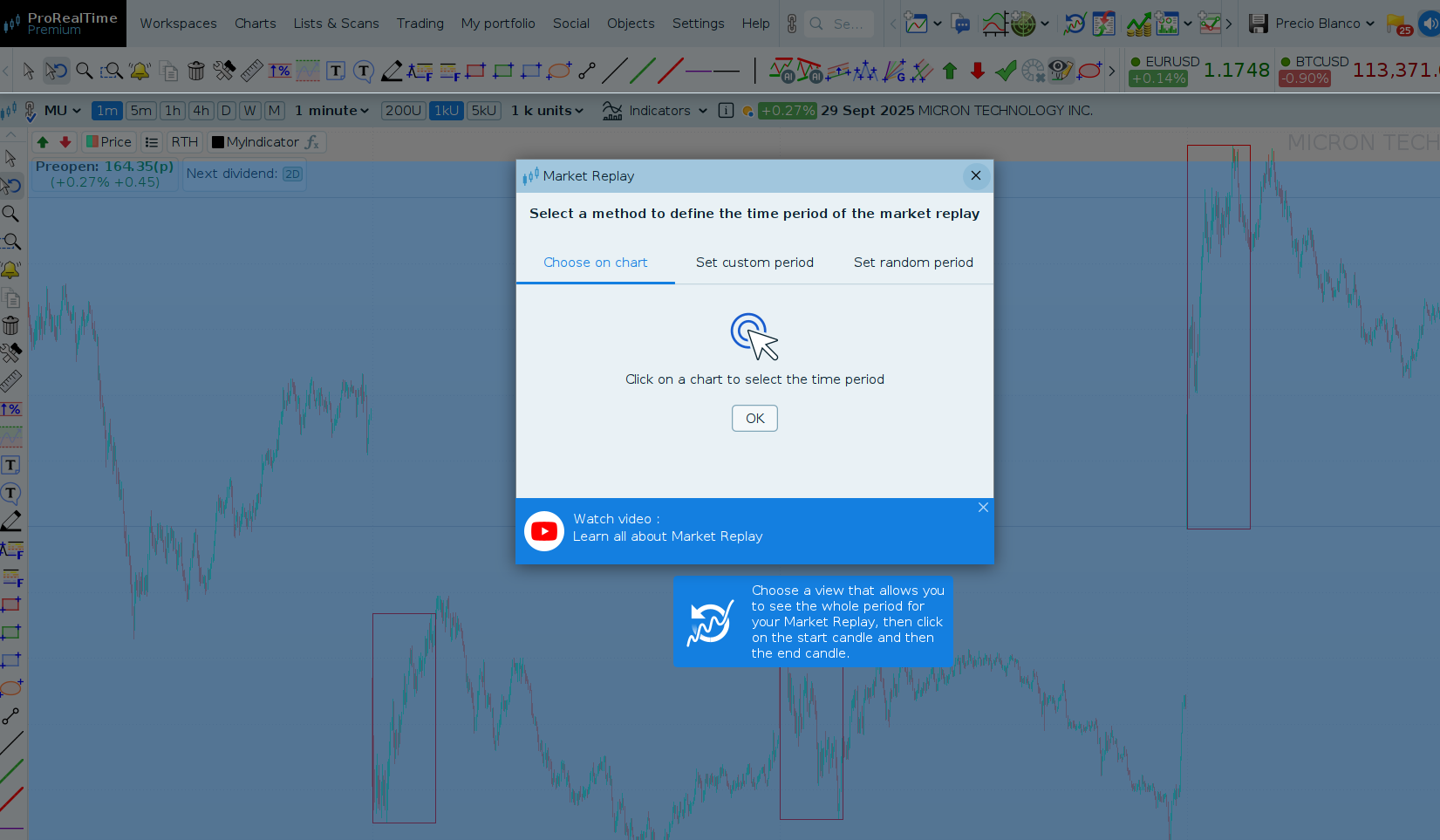Click the search field in top bar
This screenshot has height=840, width=1440.
click(x=840, y=24)
